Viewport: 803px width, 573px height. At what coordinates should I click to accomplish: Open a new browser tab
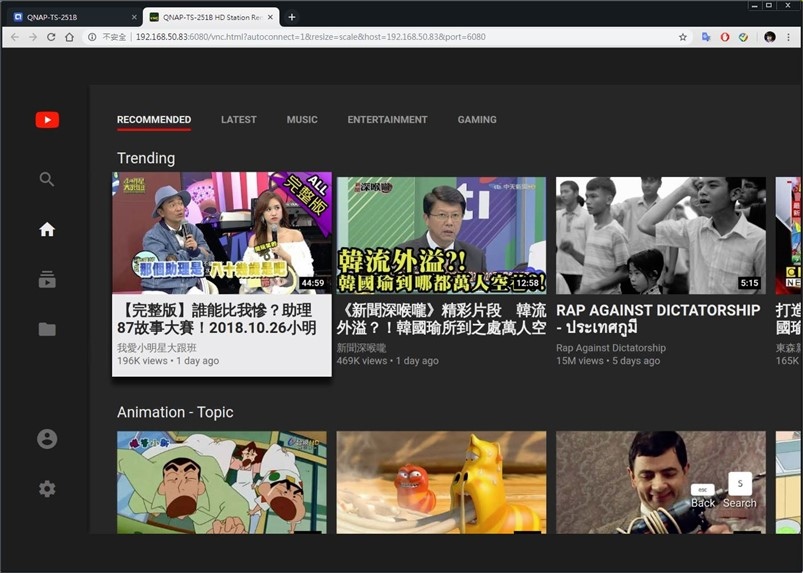pos(291,17)
